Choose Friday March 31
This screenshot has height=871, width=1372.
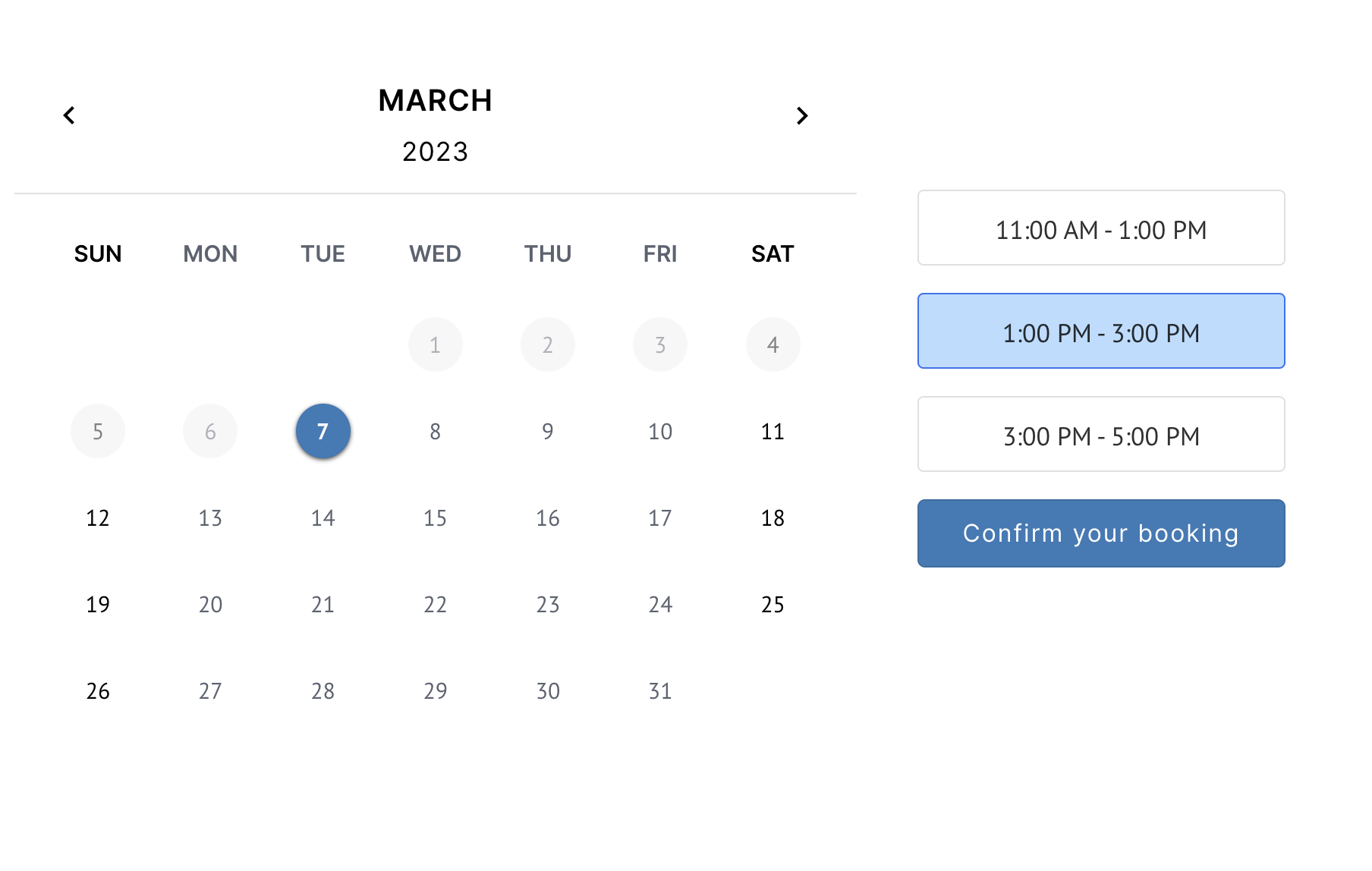click(x=659, y=691)
